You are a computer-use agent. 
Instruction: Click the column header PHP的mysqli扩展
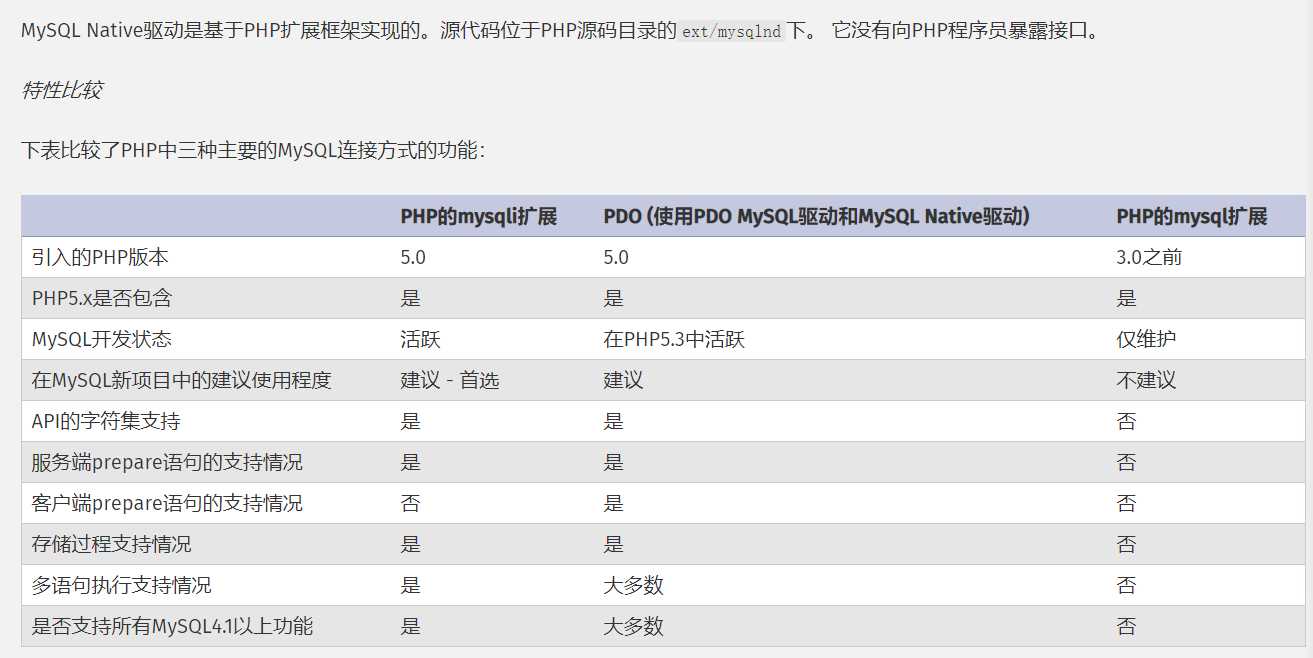[478, 216]
